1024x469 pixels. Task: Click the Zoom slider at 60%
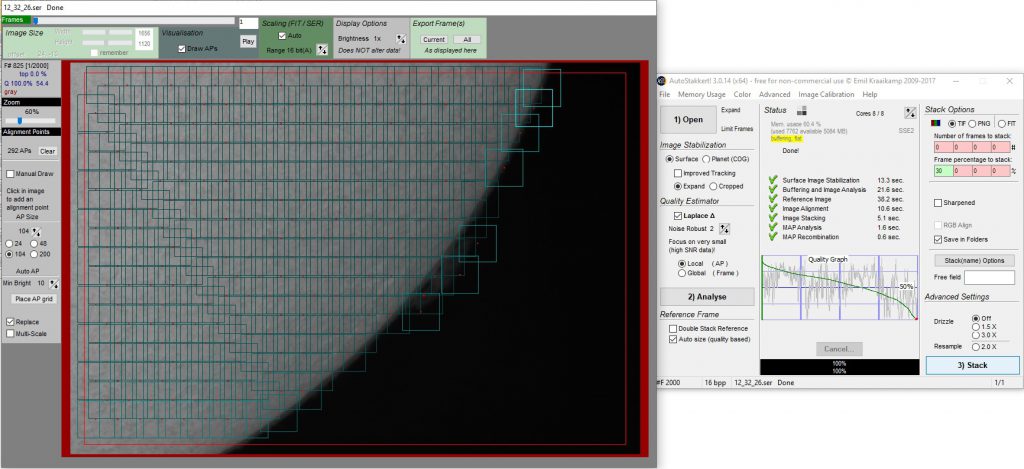(x=20, y=120)
